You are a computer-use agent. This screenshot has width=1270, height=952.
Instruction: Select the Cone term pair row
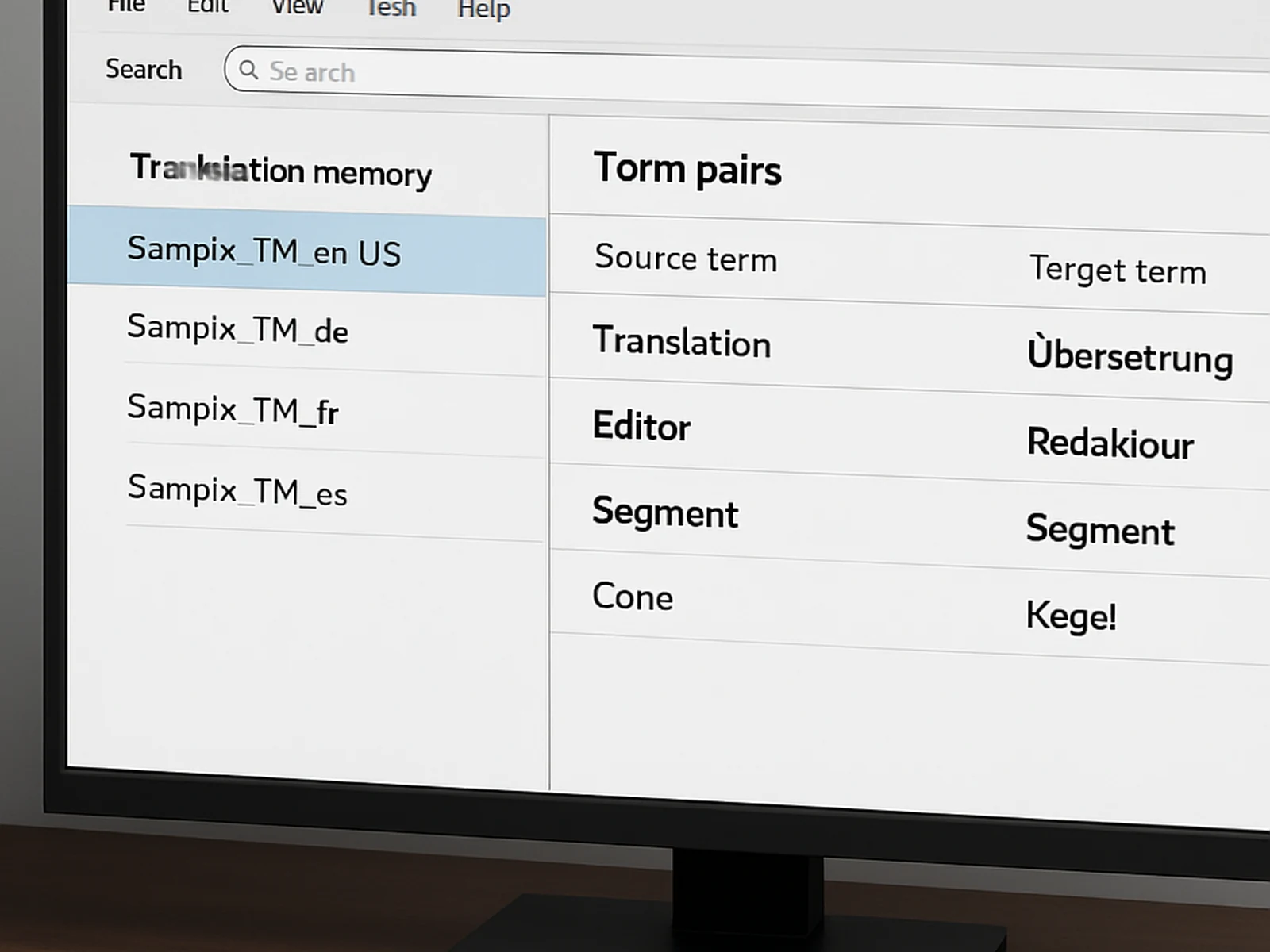coord(632,597)
